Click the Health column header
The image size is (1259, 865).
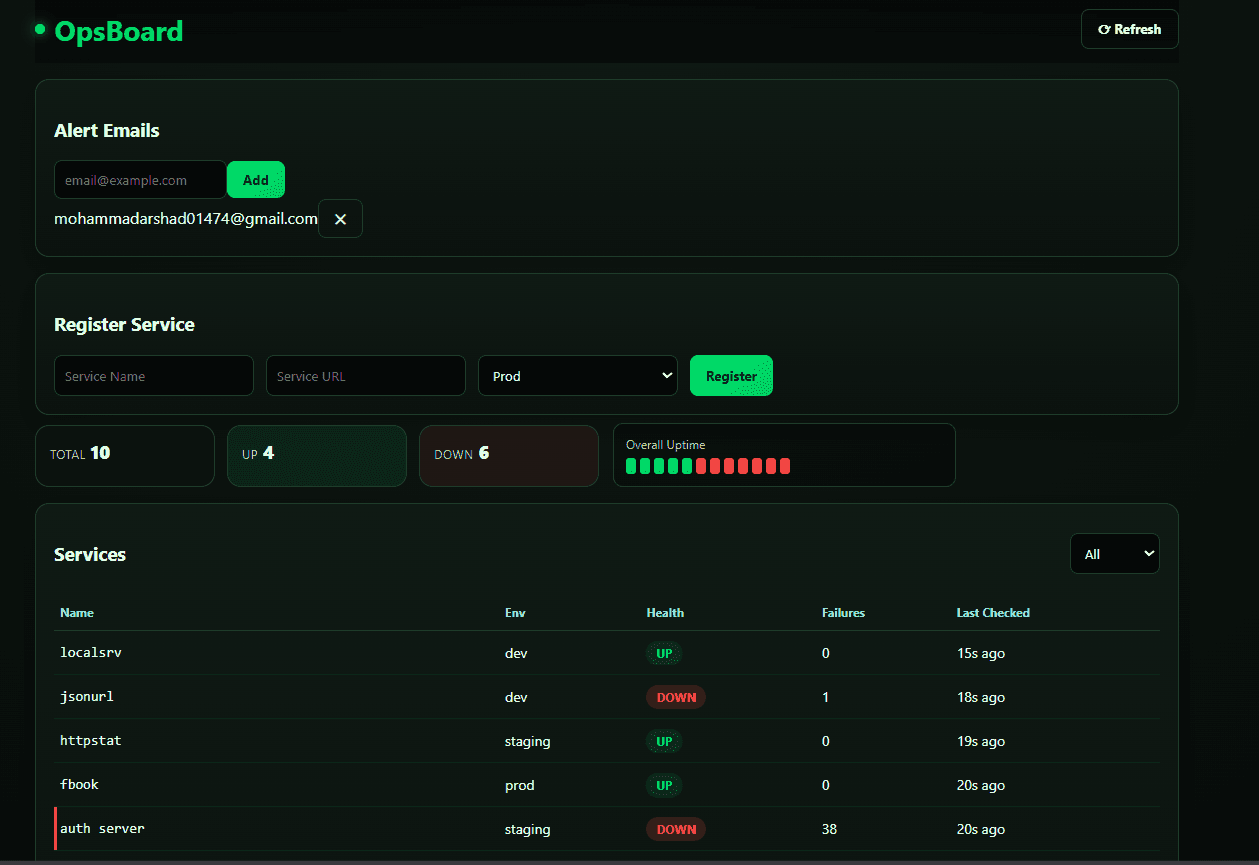665,612
